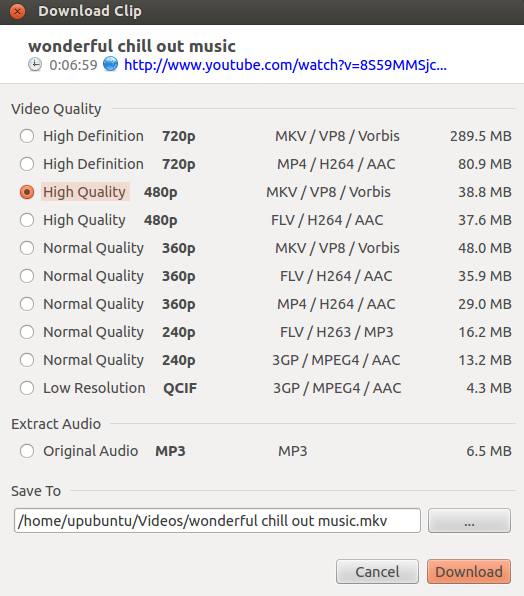
Task: Choose 240p 3GP MPEG4 AAC option
Action: coord(27,360)
